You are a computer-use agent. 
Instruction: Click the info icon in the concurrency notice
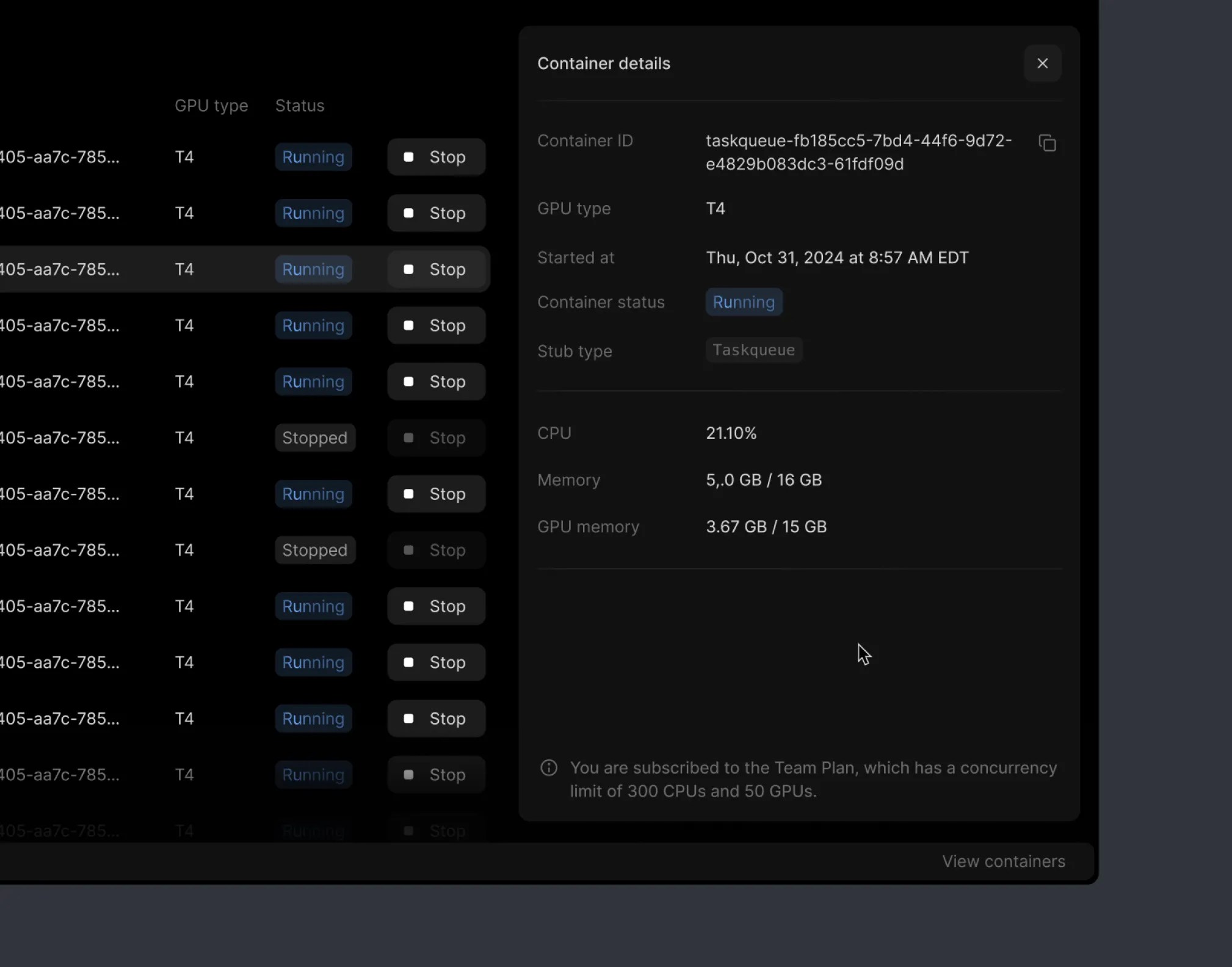(548, 767)
